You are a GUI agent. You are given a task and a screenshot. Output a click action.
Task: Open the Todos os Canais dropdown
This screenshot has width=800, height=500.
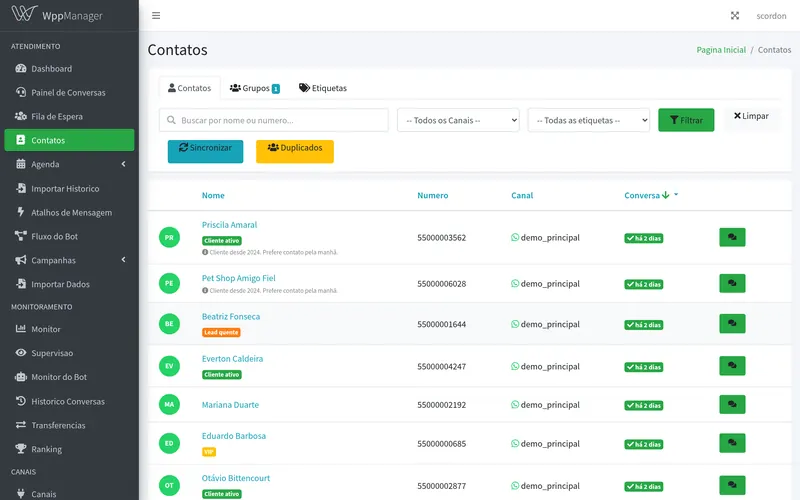click(458, 120)
